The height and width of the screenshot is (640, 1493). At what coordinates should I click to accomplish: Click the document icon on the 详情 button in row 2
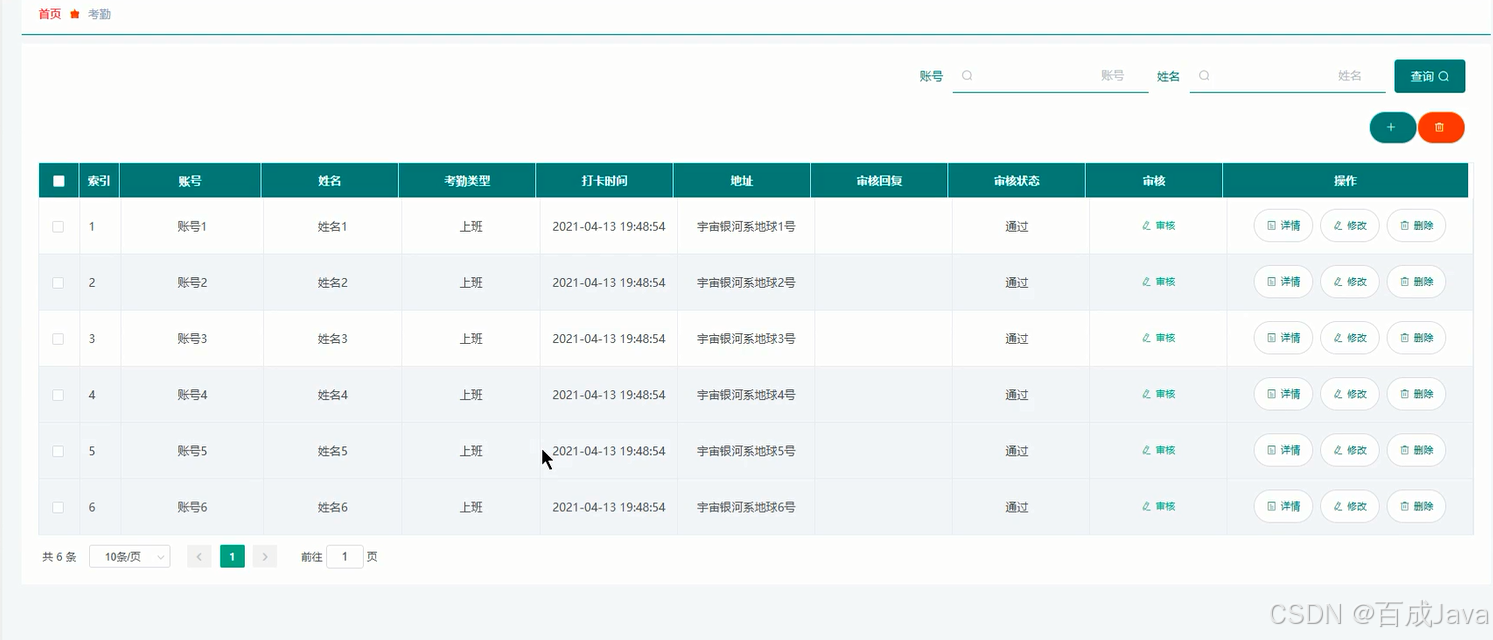pos(1270,281)
